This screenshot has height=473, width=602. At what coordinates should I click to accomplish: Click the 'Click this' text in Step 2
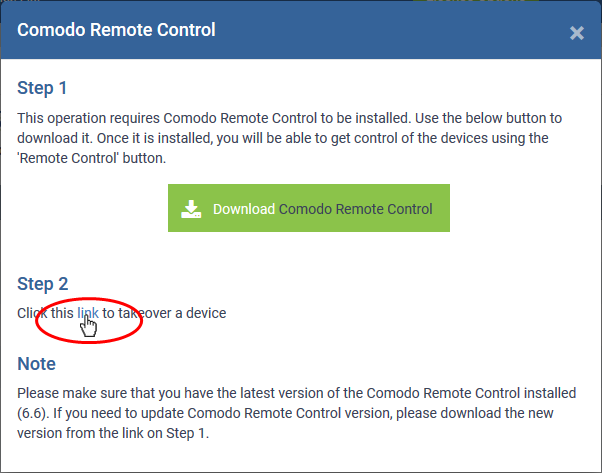45,313
